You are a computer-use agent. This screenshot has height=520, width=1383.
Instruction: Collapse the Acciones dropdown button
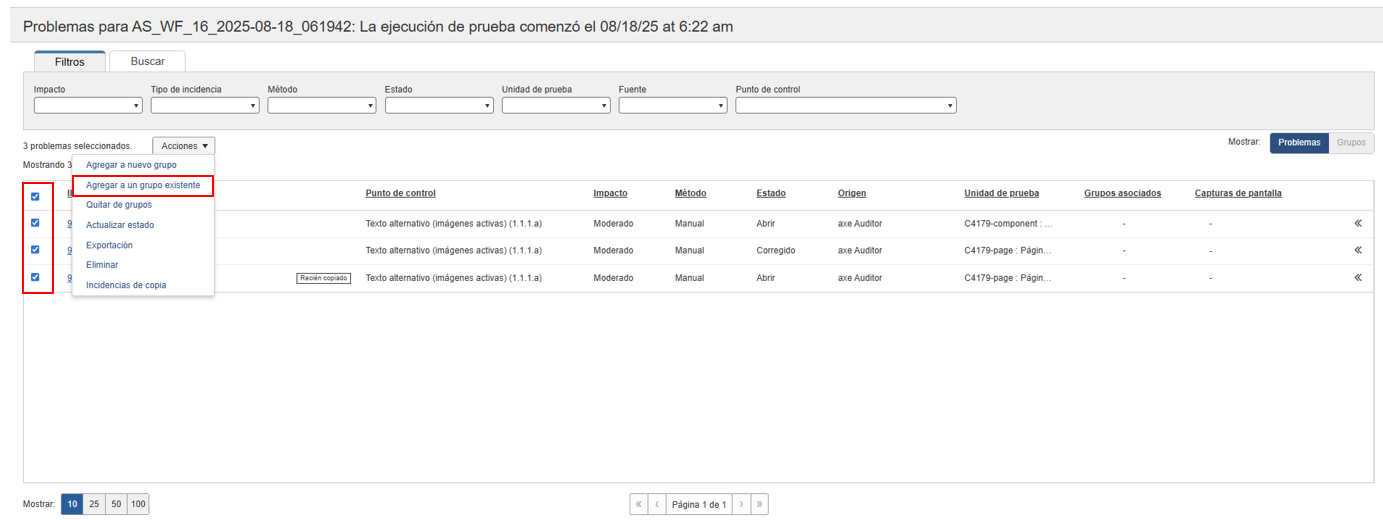184,146
